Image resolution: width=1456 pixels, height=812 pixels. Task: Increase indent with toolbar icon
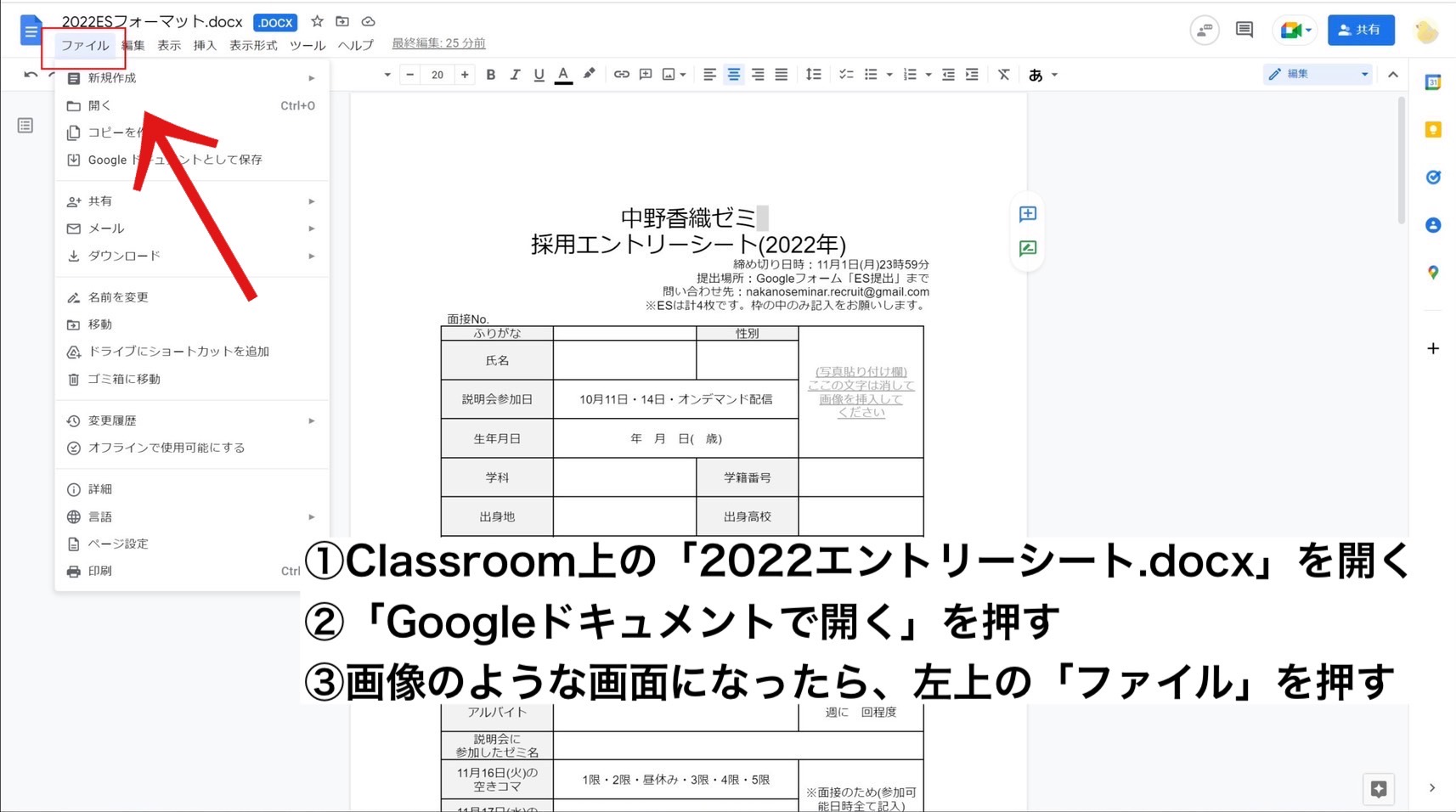972,75
